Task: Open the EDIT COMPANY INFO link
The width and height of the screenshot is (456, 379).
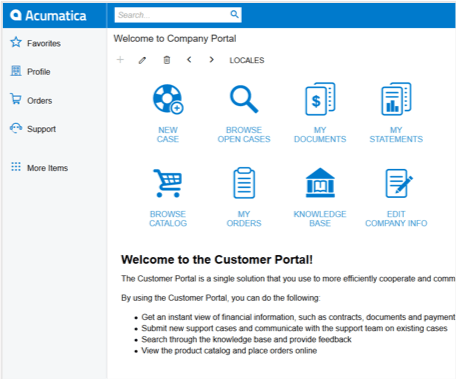Action: 396,219
